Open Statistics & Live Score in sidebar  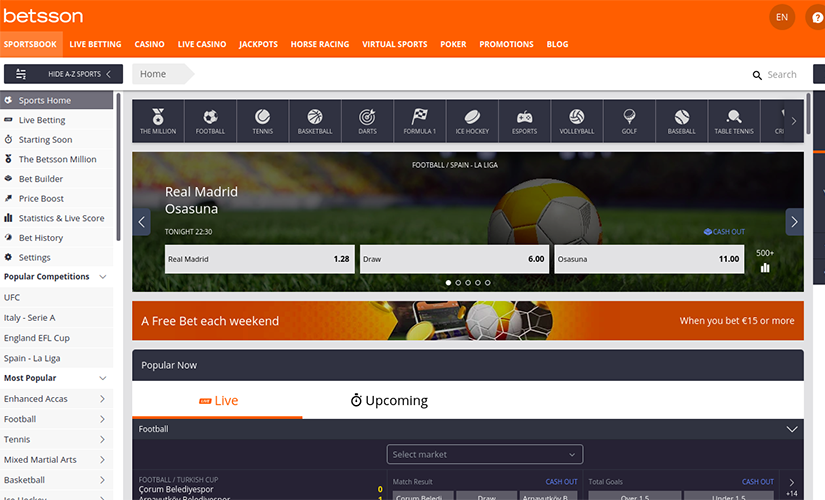pyautogui.click(x=57, y=218)
